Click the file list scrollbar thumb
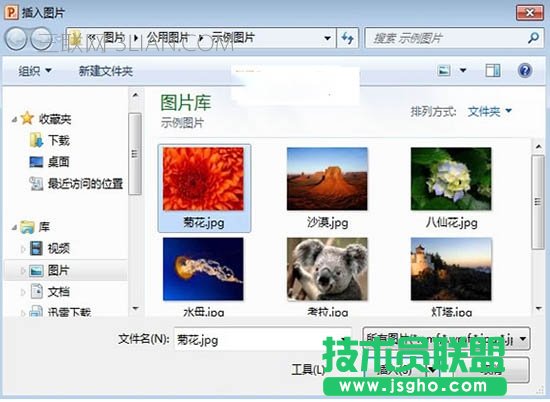Screen dimensions: 550x402 538,202
